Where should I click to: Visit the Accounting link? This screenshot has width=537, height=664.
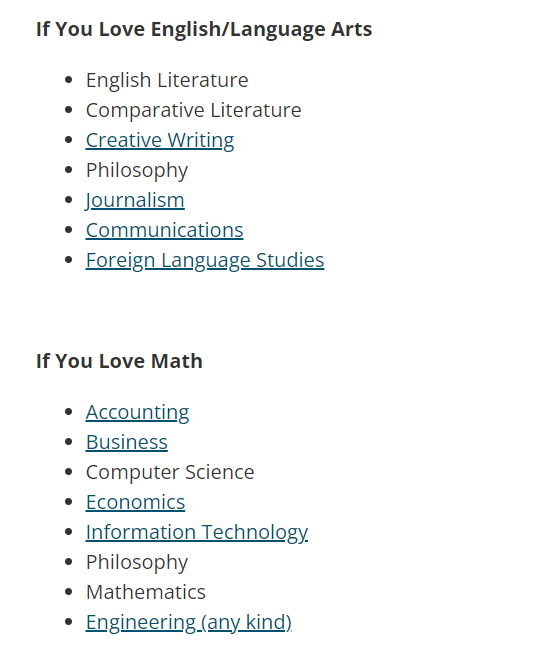(137, 412)
